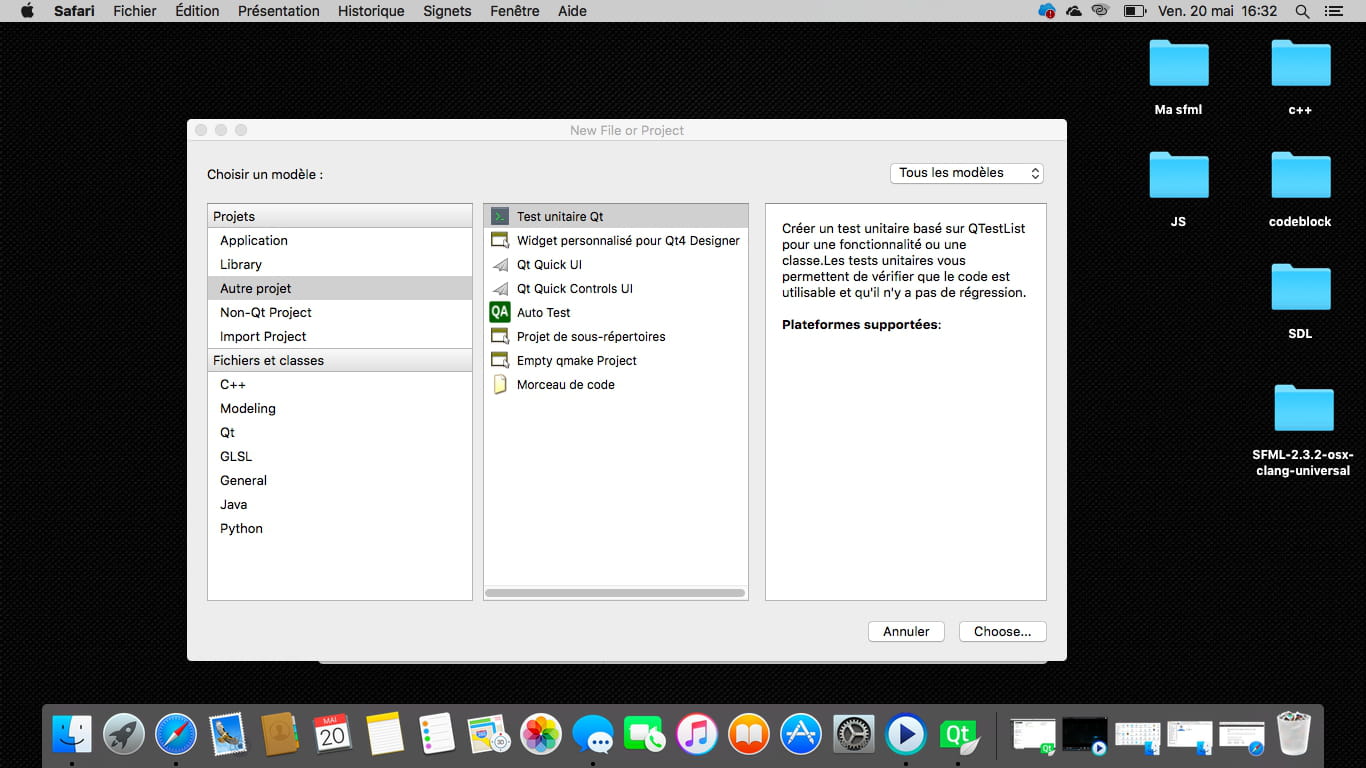The width and height of the screenshot is (1366, 768).
Task: Select the Non-Qt Project category
Action: [x=340, y=312]
